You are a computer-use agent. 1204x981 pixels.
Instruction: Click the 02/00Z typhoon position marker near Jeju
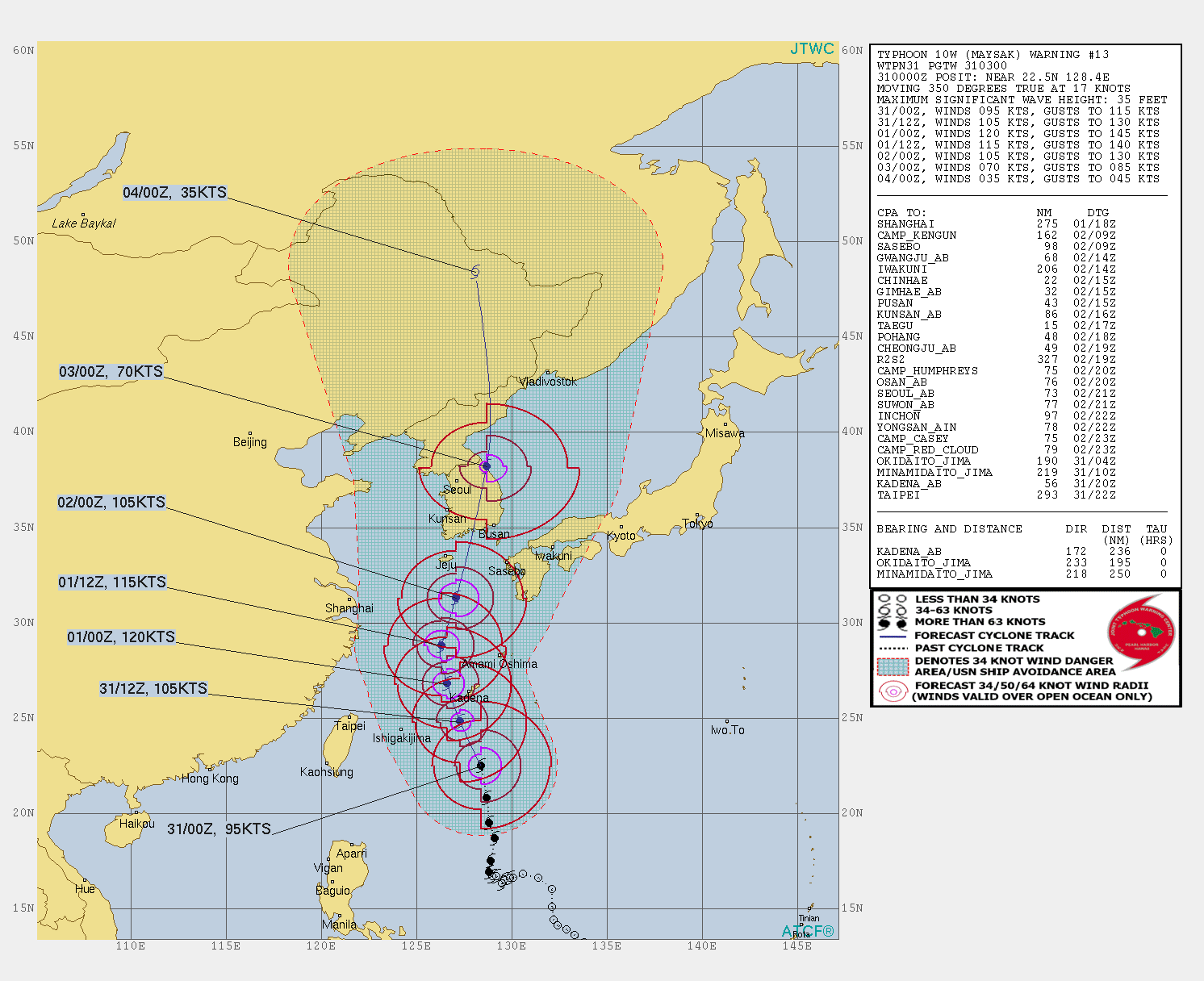pos(456,598)
